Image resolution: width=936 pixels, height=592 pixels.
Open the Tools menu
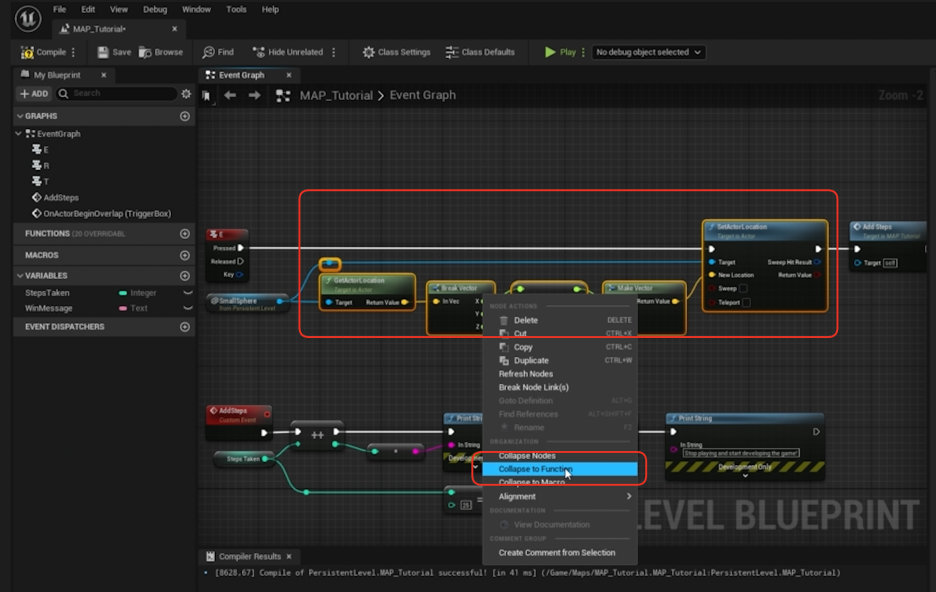(236, 10)
